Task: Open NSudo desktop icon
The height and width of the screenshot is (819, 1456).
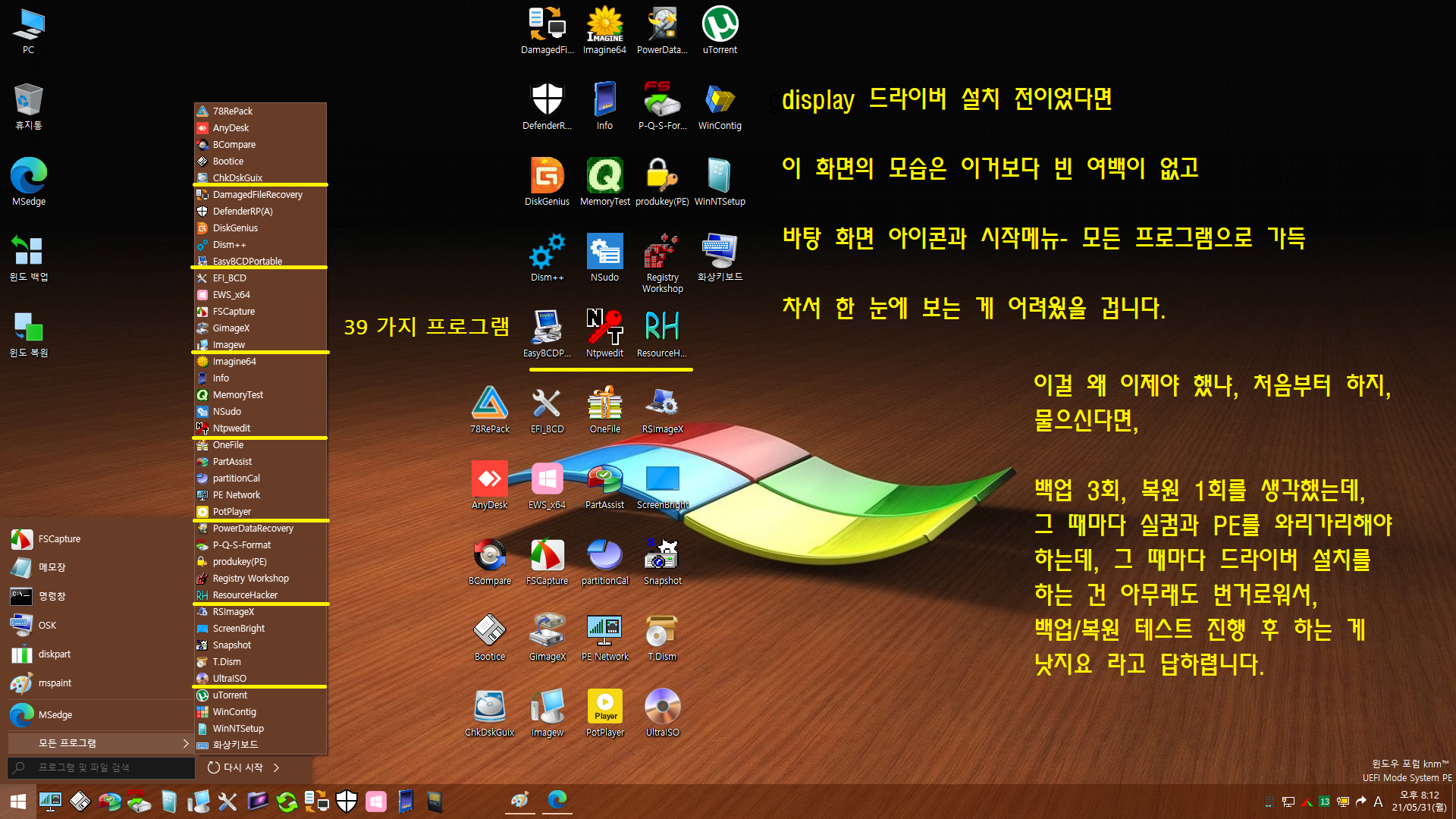Action: (604, 258)
